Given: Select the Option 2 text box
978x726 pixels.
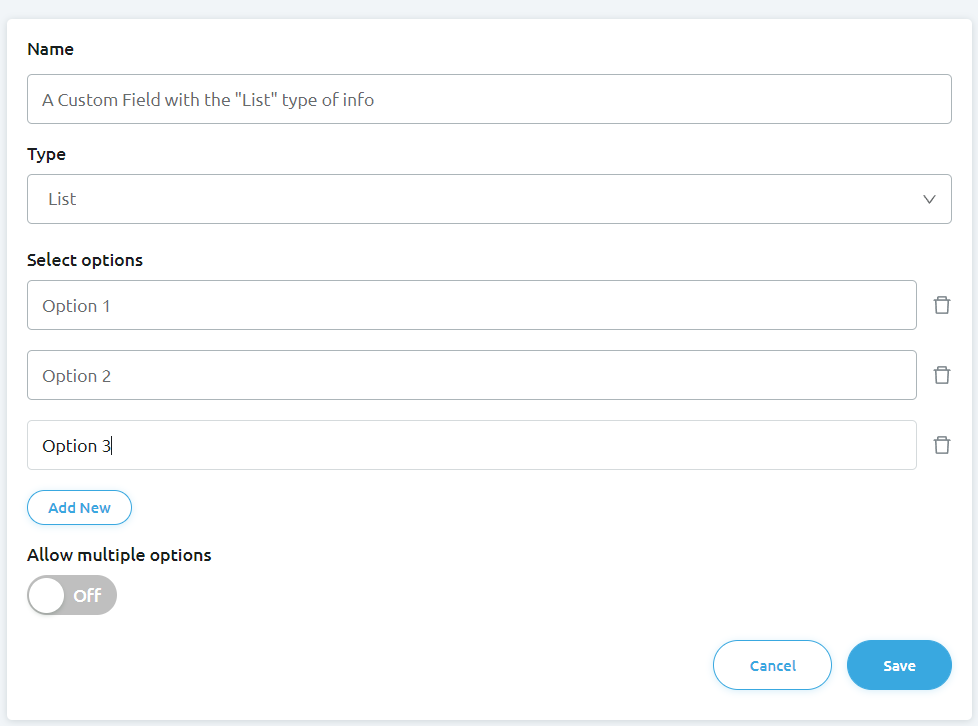Looking at the screenshot, I should pos(471,375).
